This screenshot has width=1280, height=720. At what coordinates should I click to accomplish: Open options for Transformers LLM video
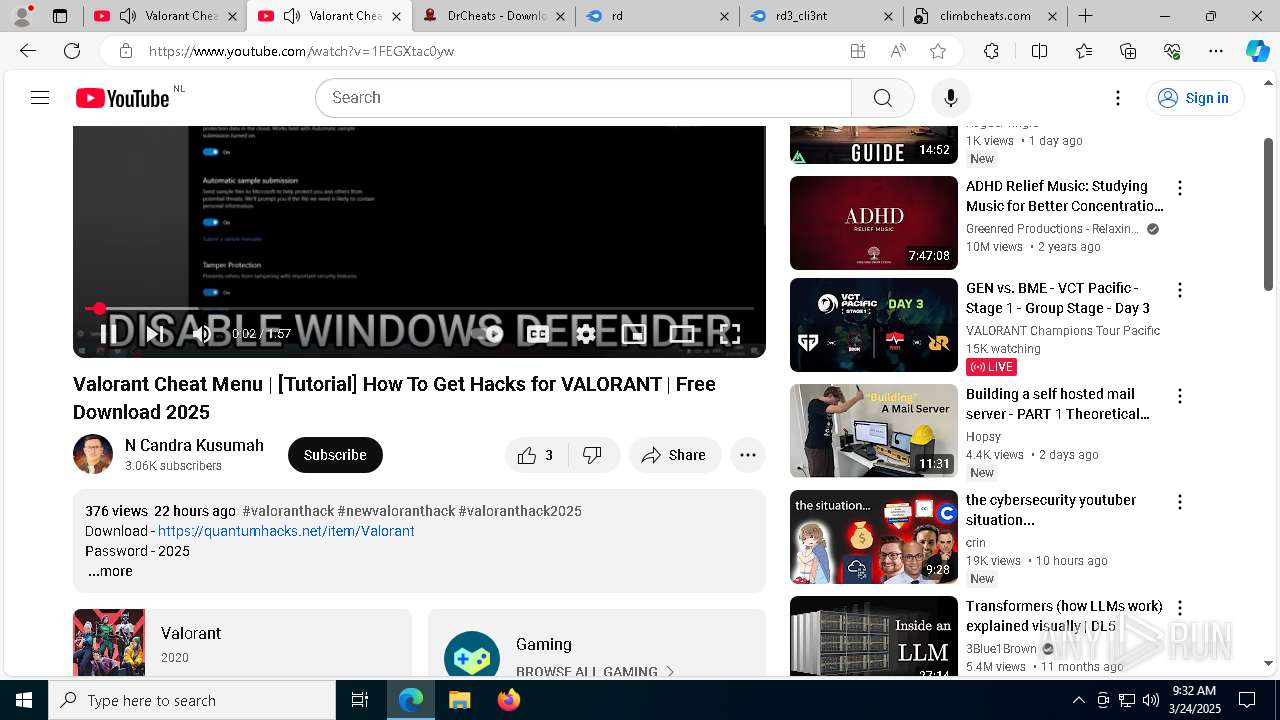[x=1180, y=608]
